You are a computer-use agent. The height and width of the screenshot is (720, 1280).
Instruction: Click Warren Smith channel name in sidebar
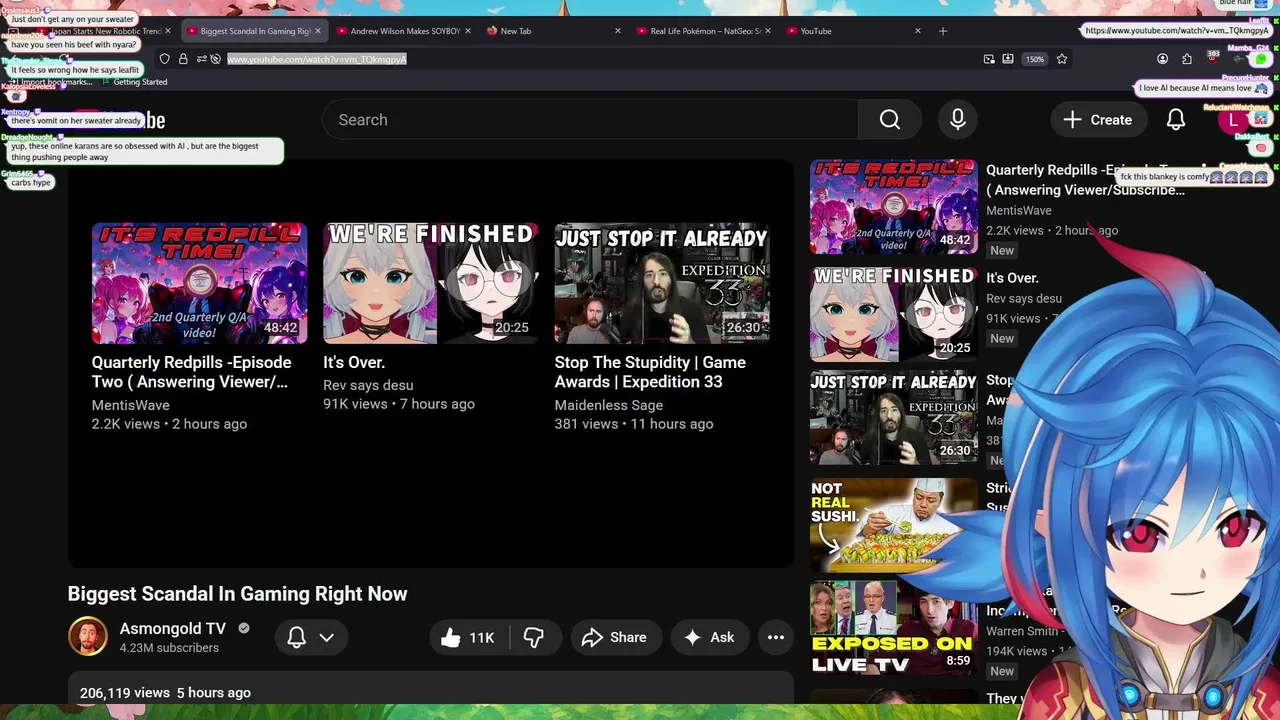click(x=1026, y=631)
